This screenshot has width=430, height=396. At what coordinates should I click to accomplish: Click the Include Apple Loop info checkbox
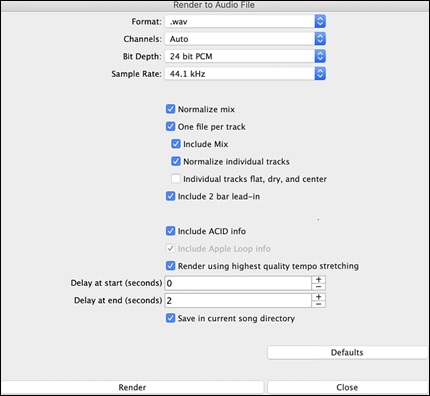[x=170, y=248]
